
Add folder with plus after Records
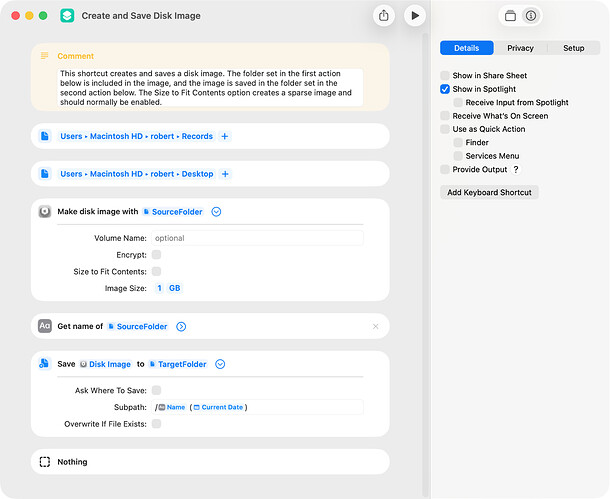point(225,136)
